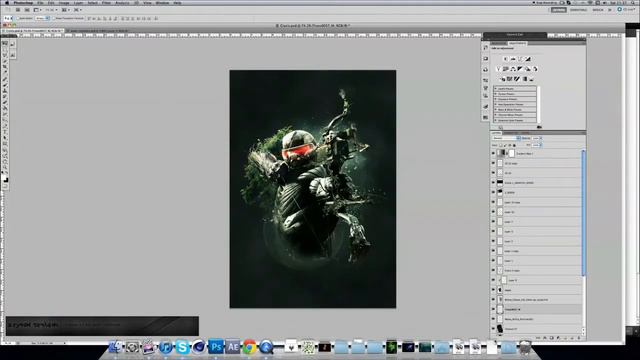Open the layer Fill dropdown

[540, 145]
